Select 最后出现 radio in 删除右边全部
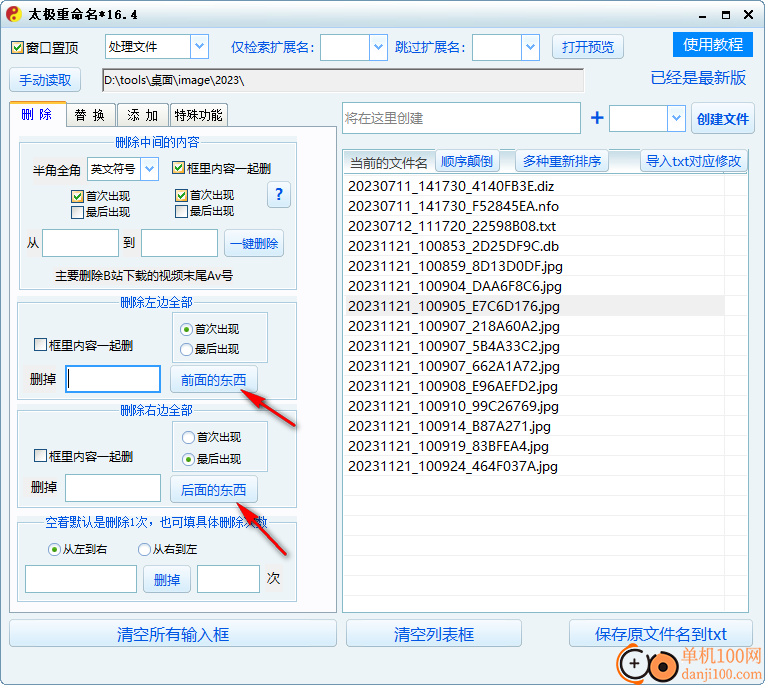 (188, 459)
